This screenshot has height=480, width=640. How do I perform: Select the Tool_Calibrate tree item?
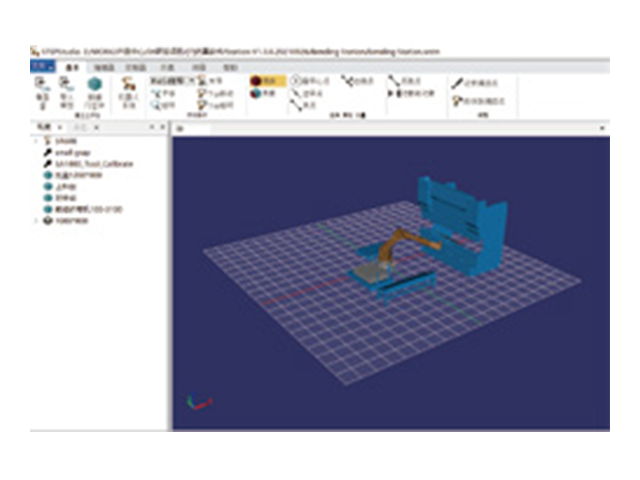[94, 164]
